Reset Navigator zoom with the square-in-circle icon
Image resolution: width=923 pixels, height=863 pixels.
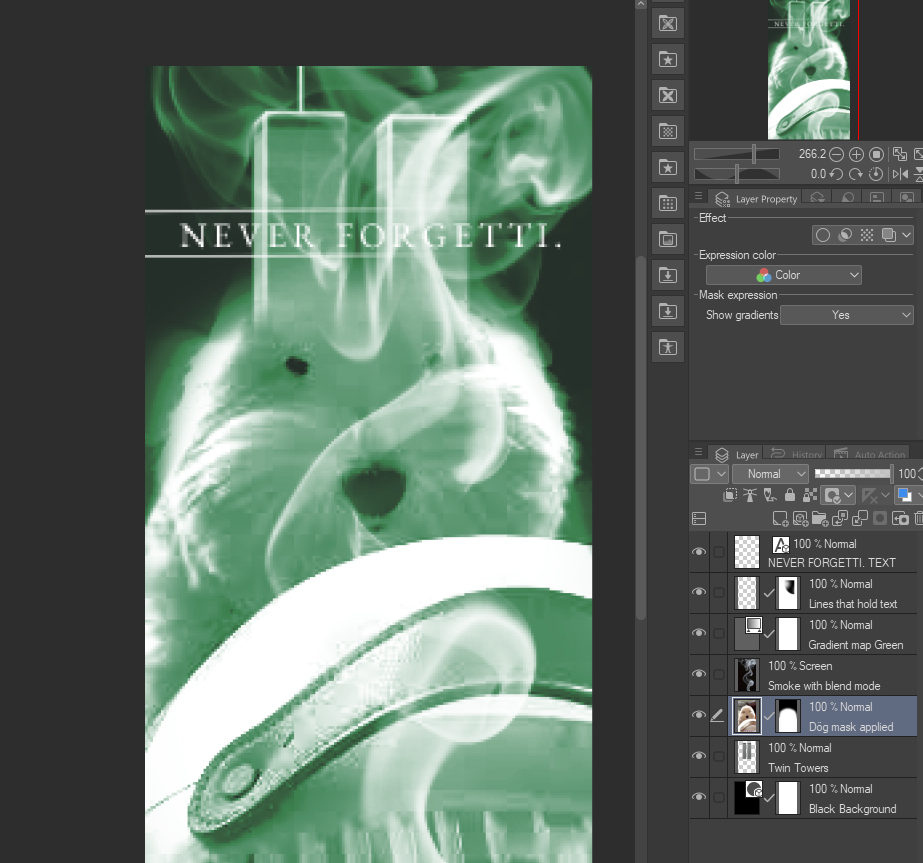[876, 155]
